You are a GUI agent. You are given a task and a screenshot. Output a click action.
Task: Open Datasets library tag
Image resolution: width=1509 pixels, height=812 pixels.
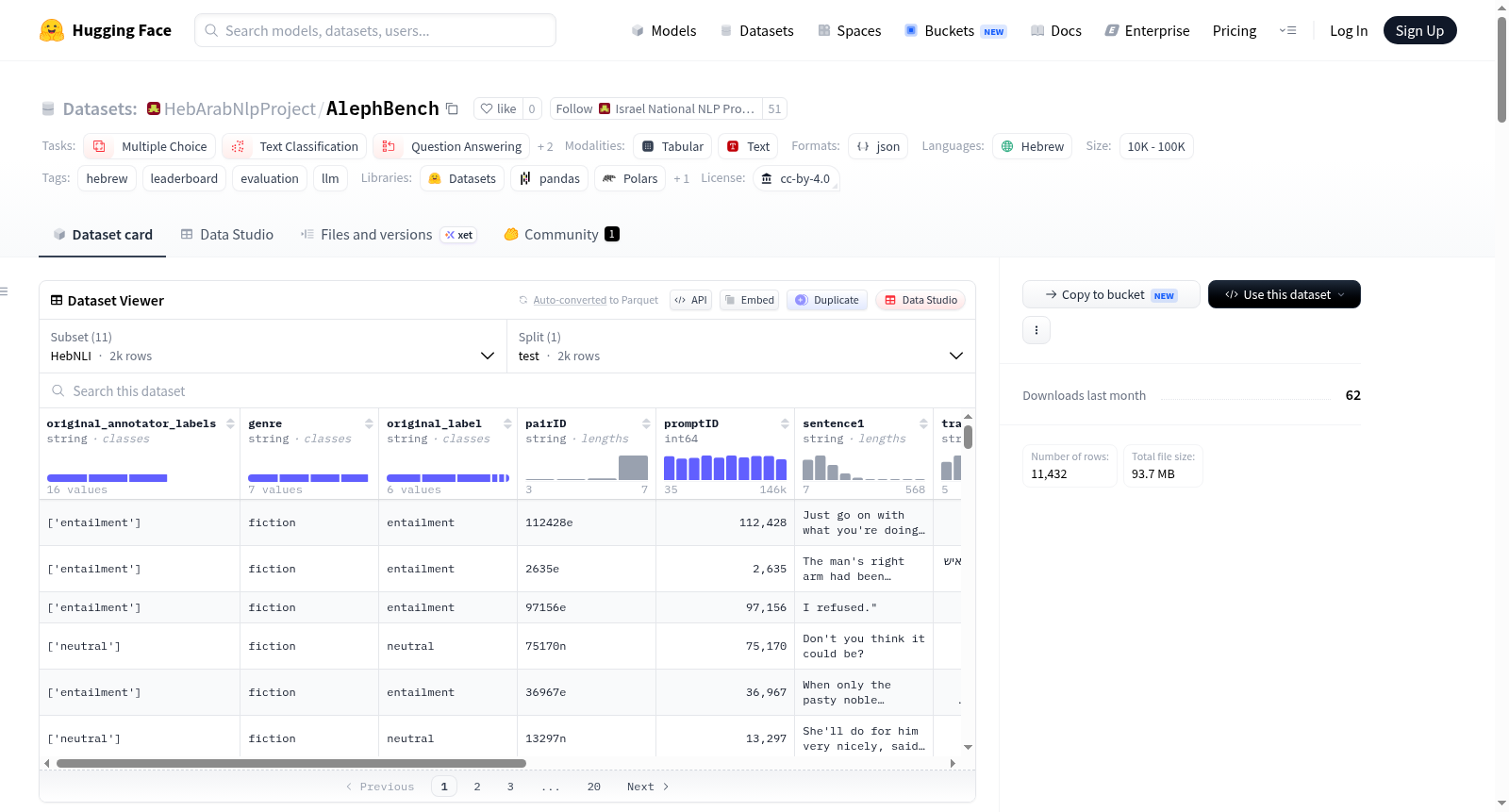click(462, 178)
